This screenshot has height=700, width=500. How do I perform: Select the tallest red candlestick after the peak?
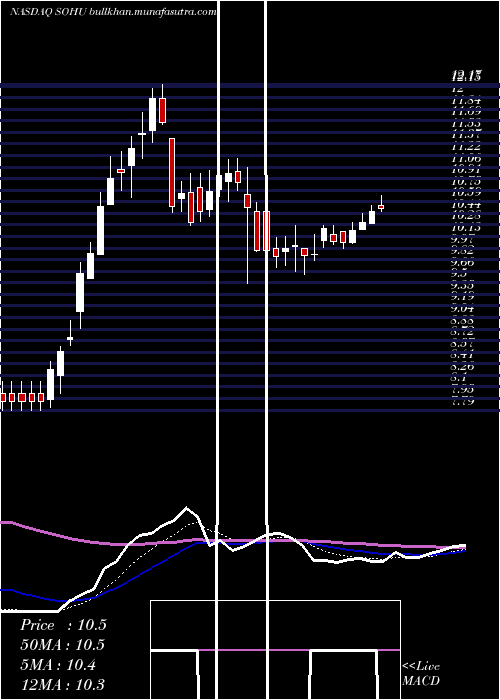pyautogui.click(x=172, y=173)
